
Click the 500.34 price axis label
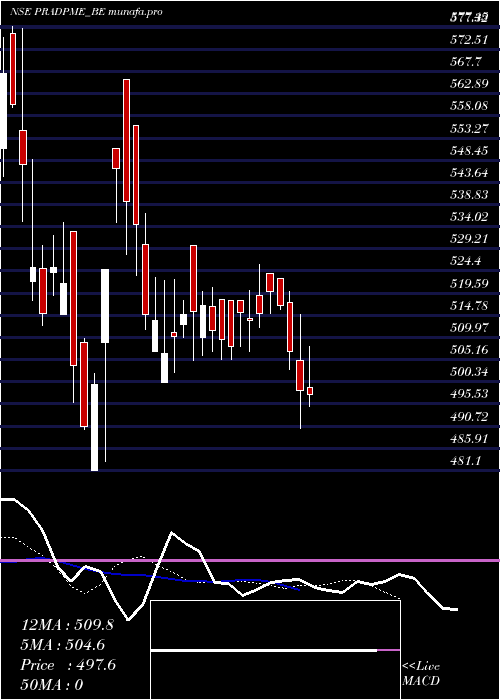[x=469, y=372]
